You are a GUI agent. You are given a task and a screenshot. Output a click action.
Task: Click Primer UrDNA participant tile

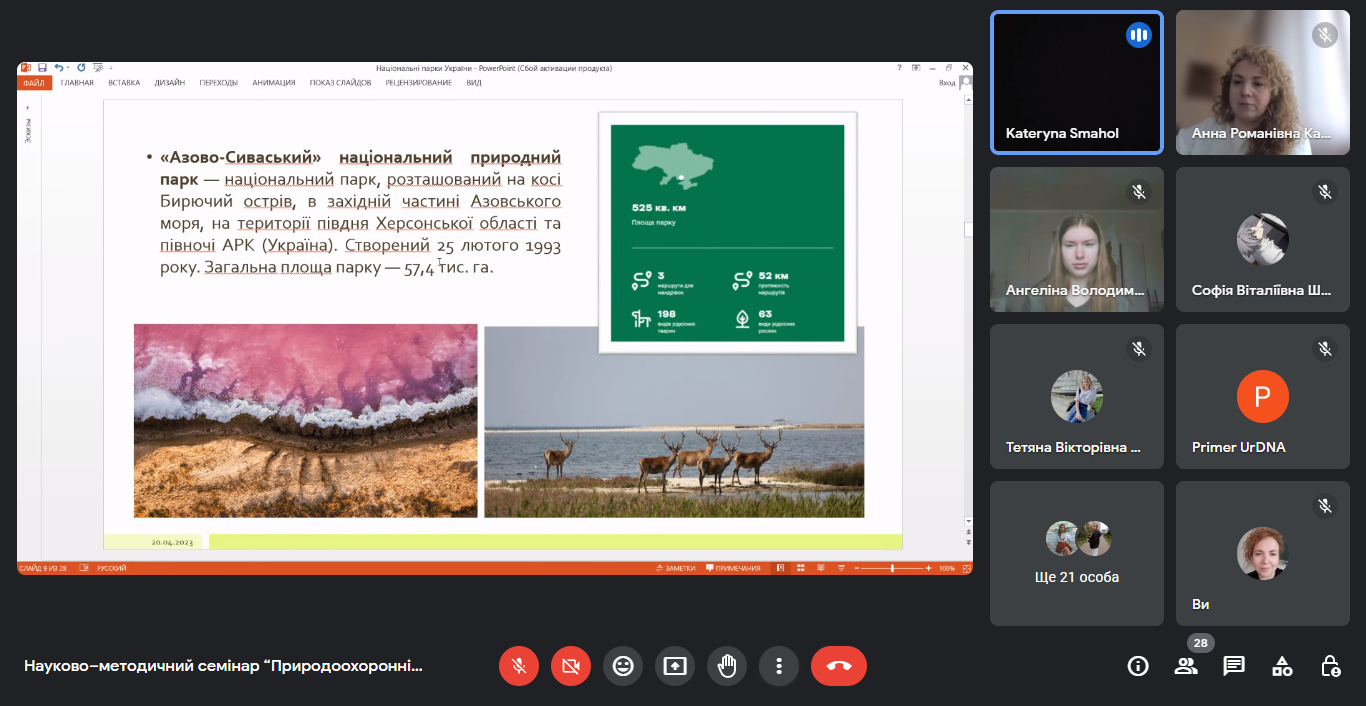tap(1262, 396)
